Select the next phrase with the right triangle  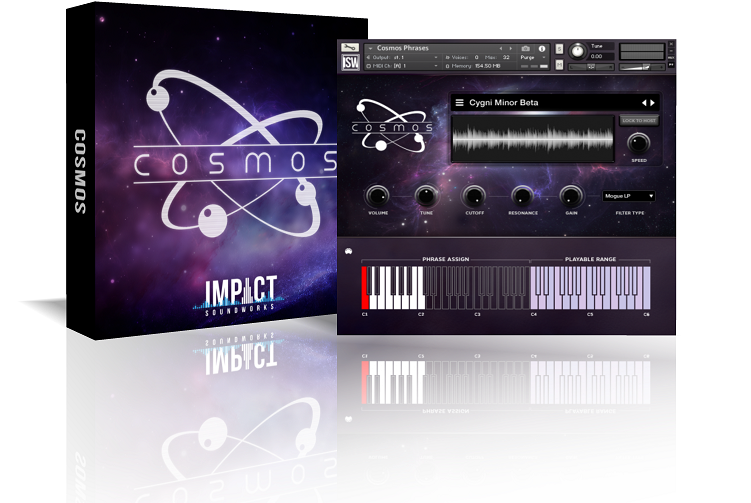[x=652, y=103]
